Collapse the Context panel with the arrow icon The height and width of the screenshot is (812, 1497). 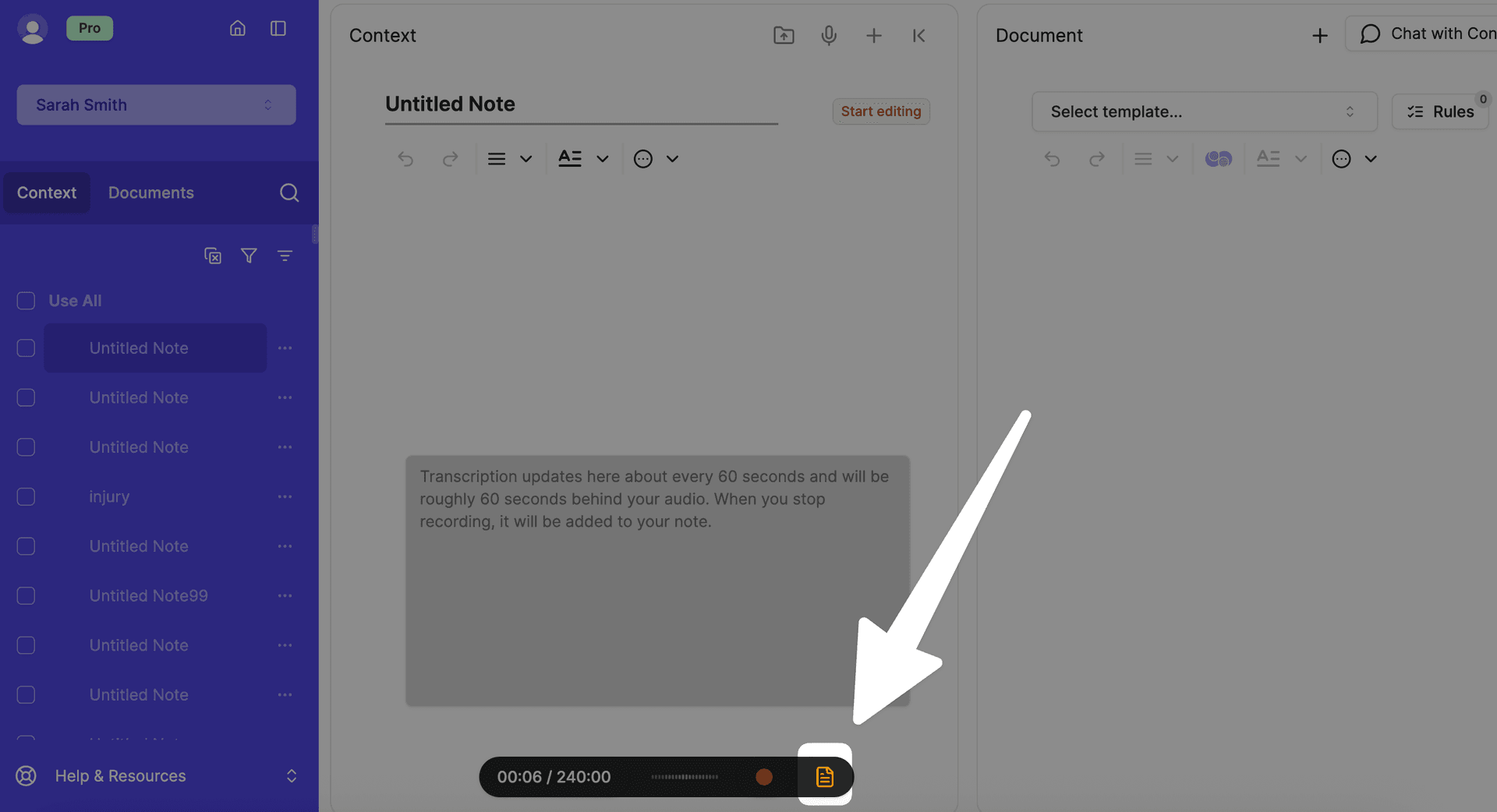[x=918, y=35]
